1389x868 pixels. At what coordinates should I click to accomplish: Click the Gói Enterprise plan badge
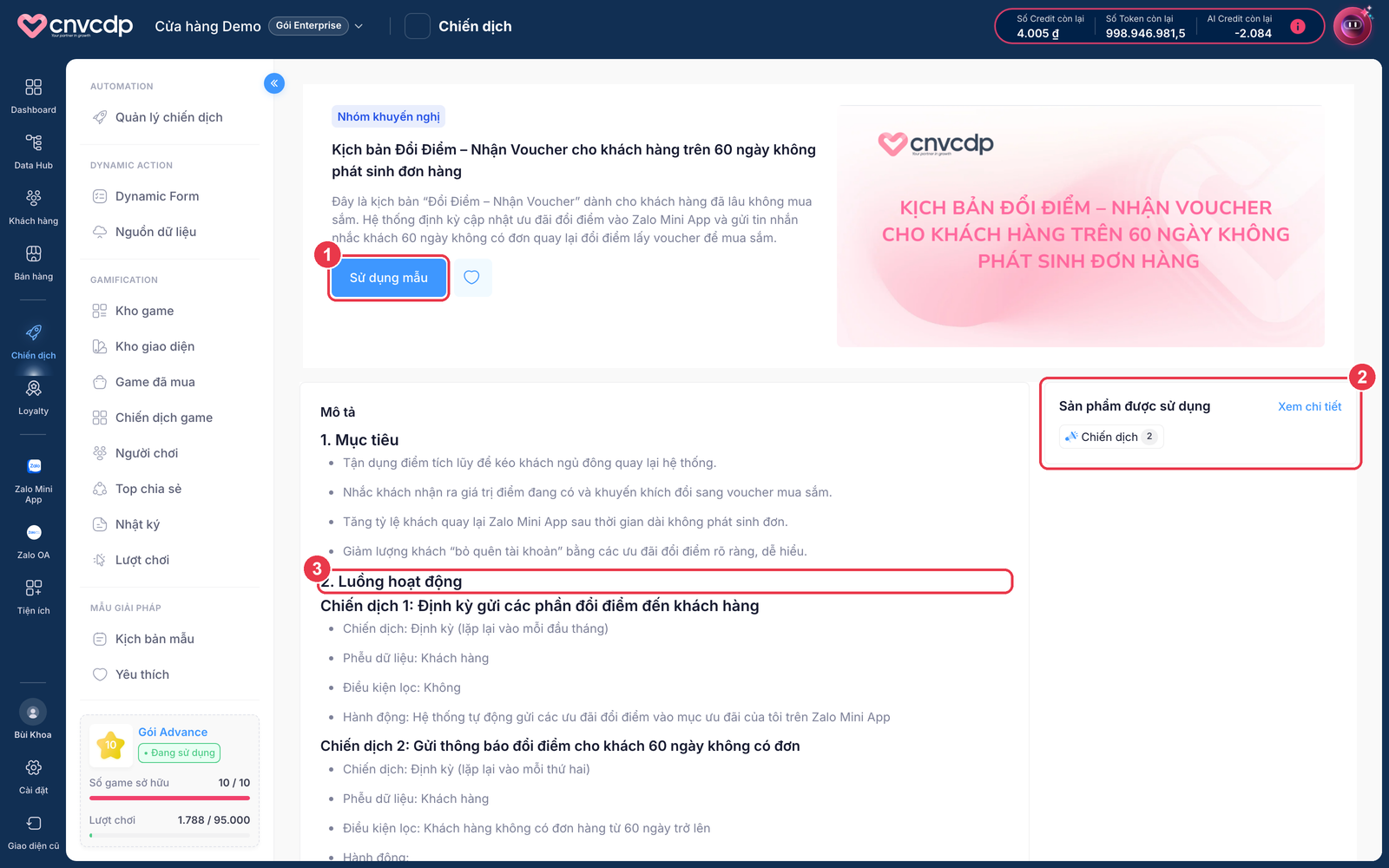click(308, 26)
